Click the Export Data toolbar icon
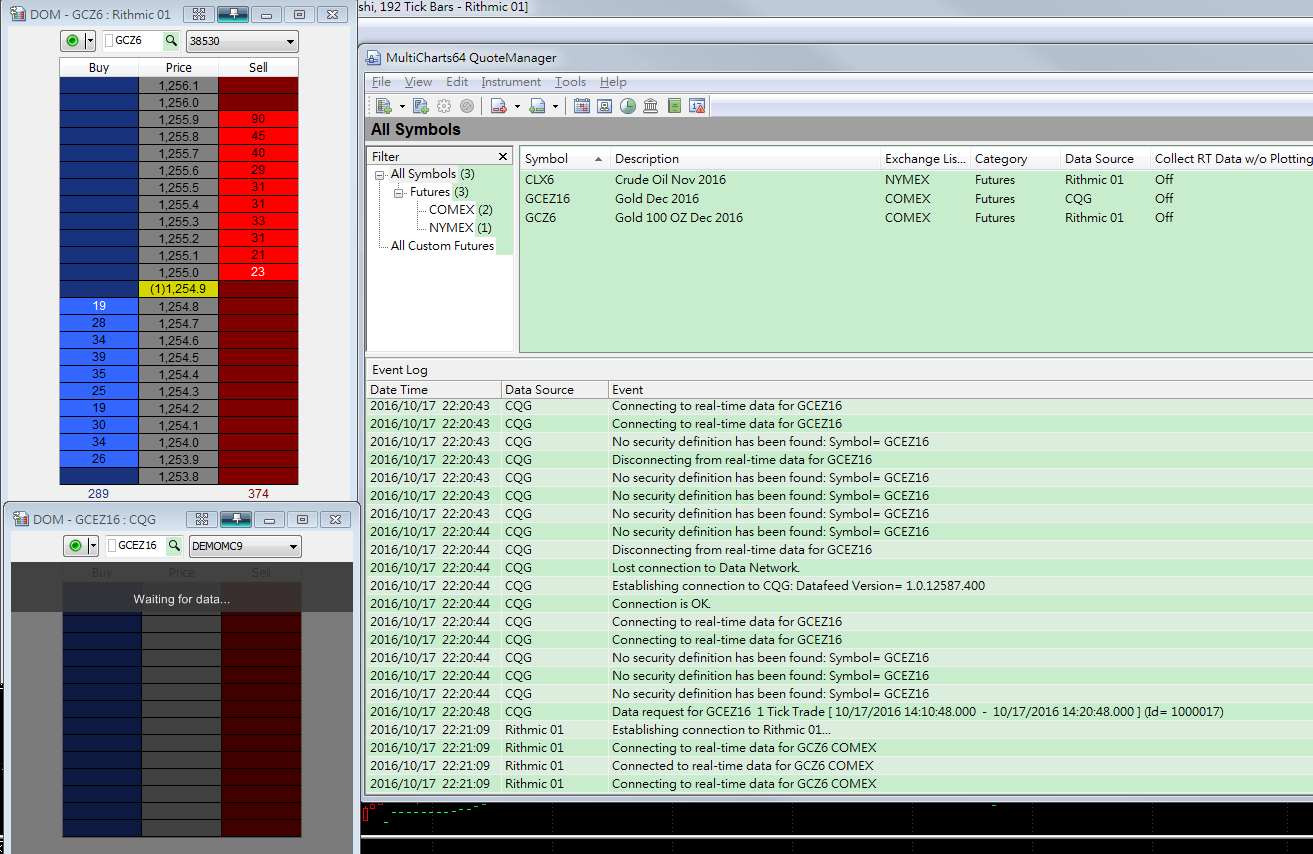1313x854 pixels. (x=499, y=106)
